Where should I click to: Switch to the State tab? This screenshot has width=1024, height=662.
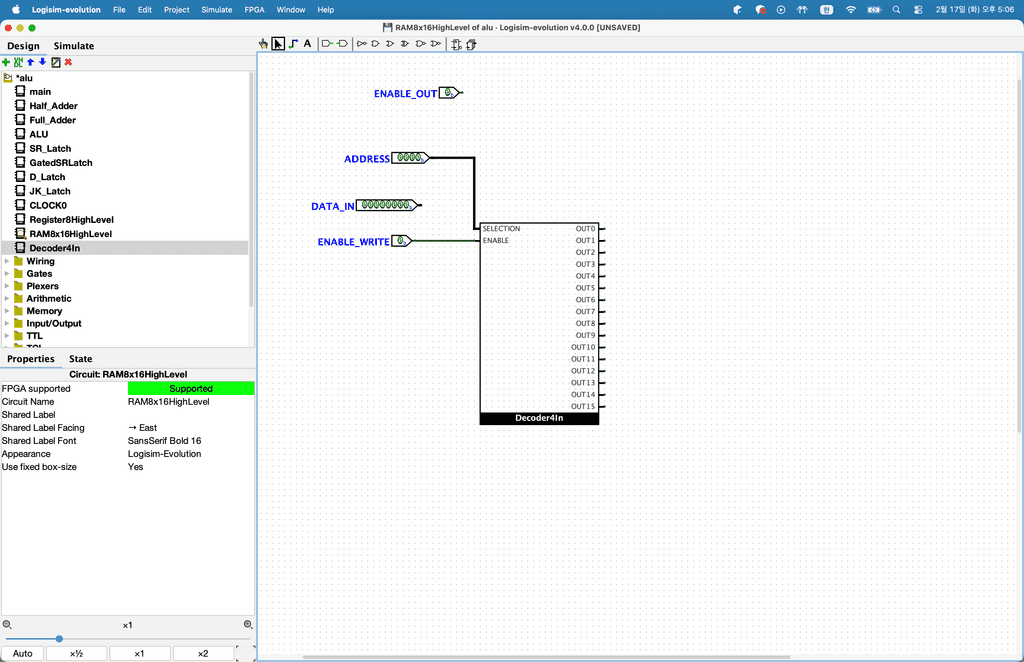80,359
